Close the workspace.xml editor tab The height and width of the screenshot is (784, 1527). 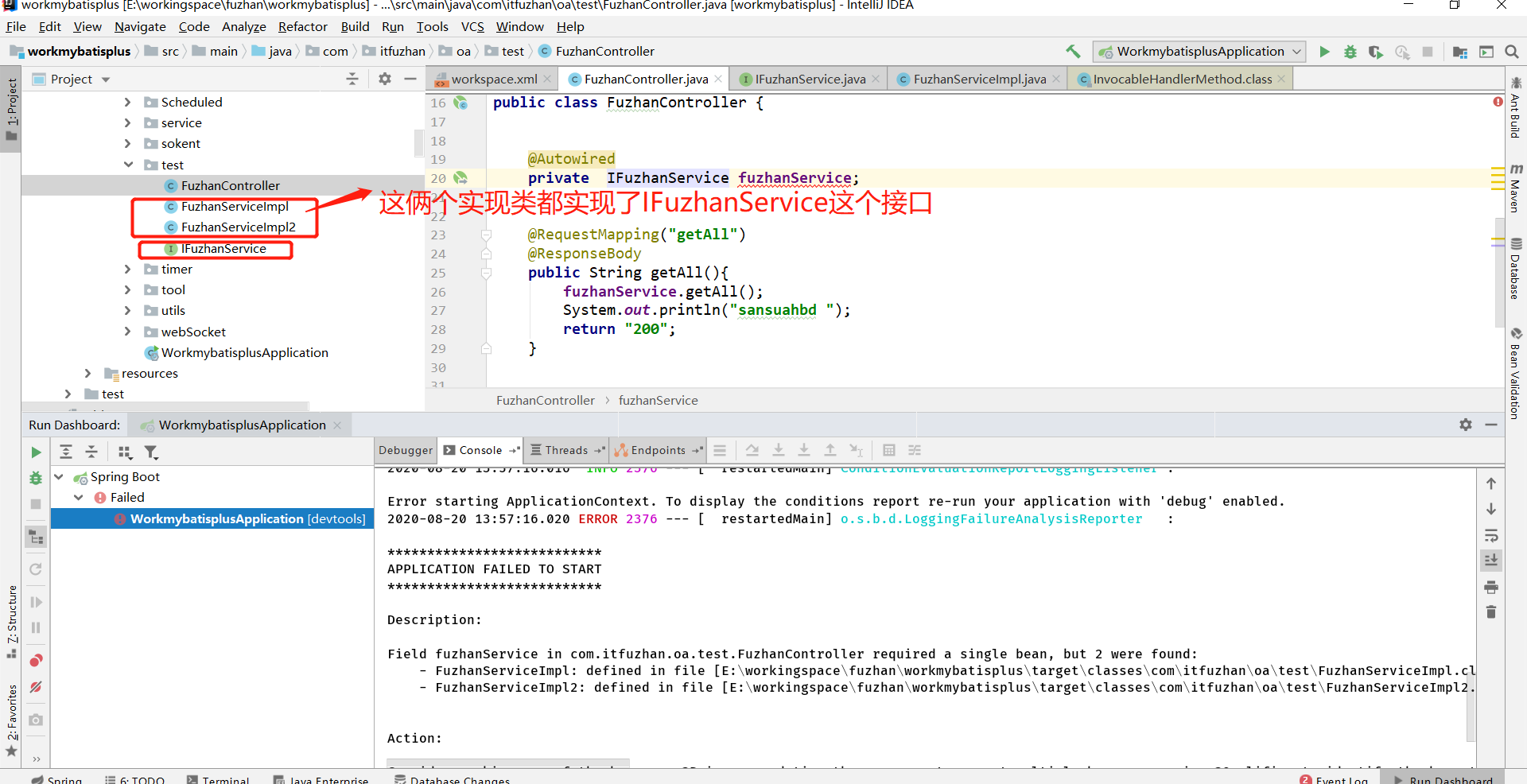(547, 79)
